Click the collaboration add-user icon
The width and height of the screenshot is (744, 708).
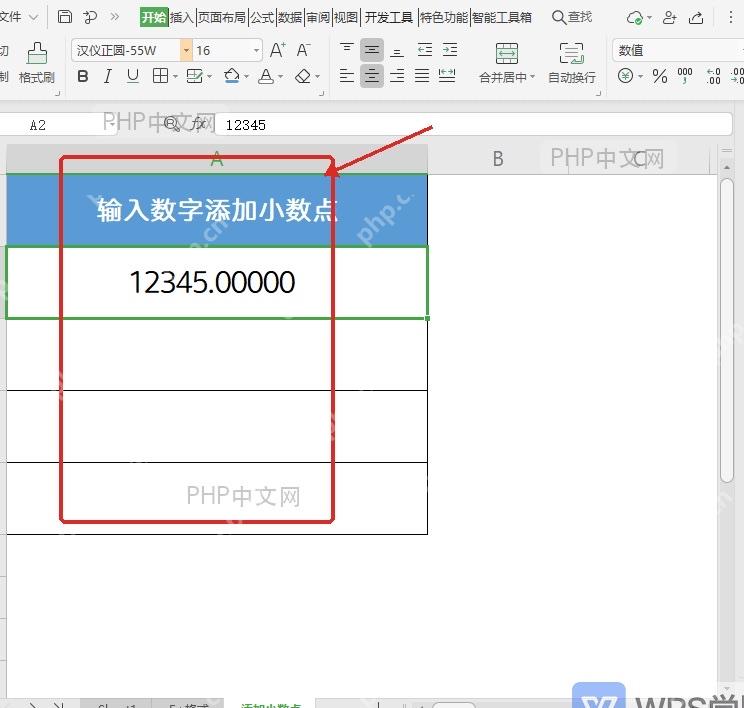click(670, 18)
